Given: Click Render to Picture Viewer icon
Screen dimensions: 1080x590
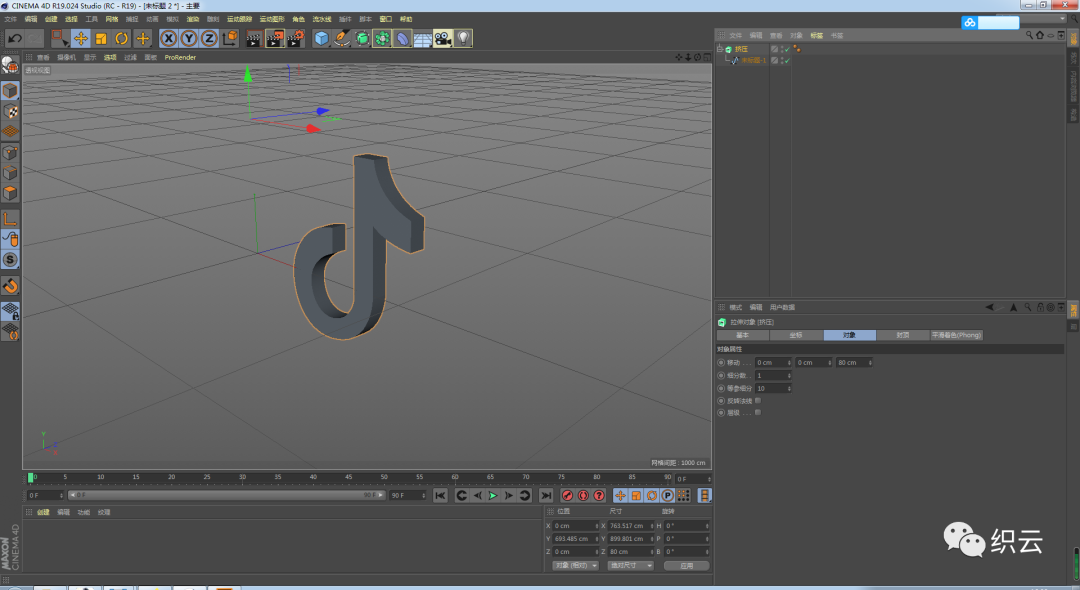Looking at the screenshot, I should [275, 39].
